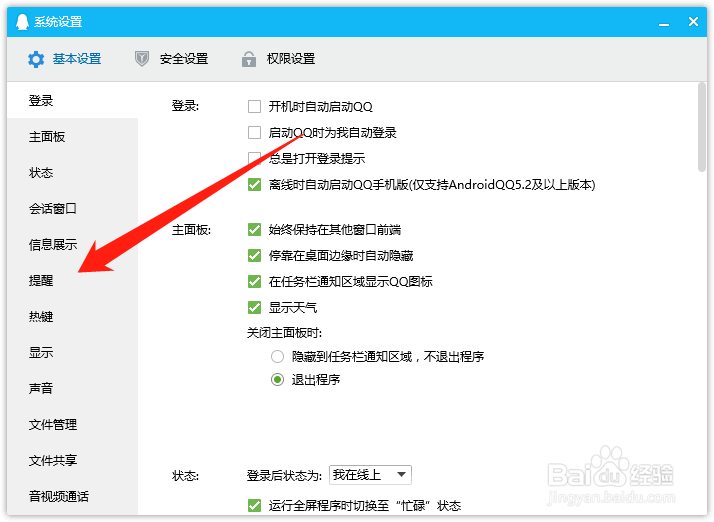Uncheck 始终保持在其他窗口前端
The height and width of the screenshot is (522, 714).
pyautogui.click(x=255, y=230)
